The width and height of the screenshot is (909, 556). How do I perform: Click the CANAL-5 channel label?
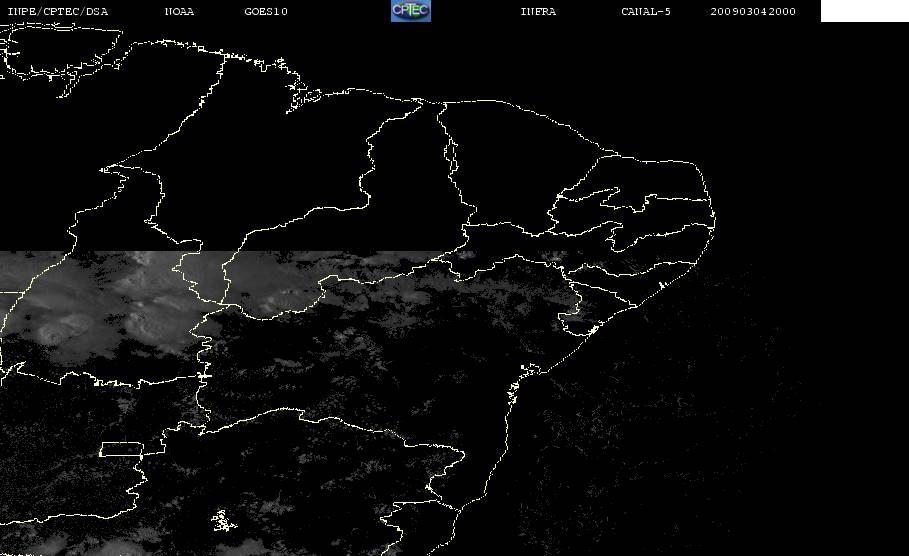tap(646, 12)
